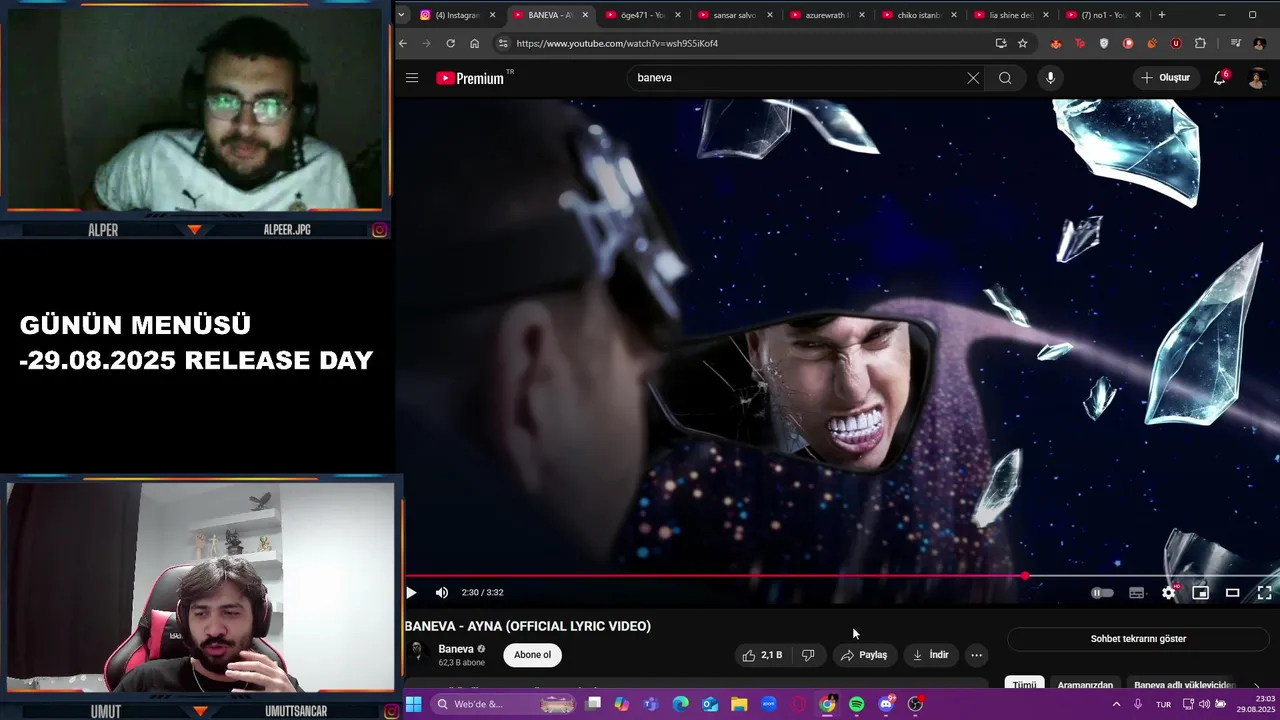Reload the current page
The width and height of the screenshot is (1280, 720).
coord(450,43)
